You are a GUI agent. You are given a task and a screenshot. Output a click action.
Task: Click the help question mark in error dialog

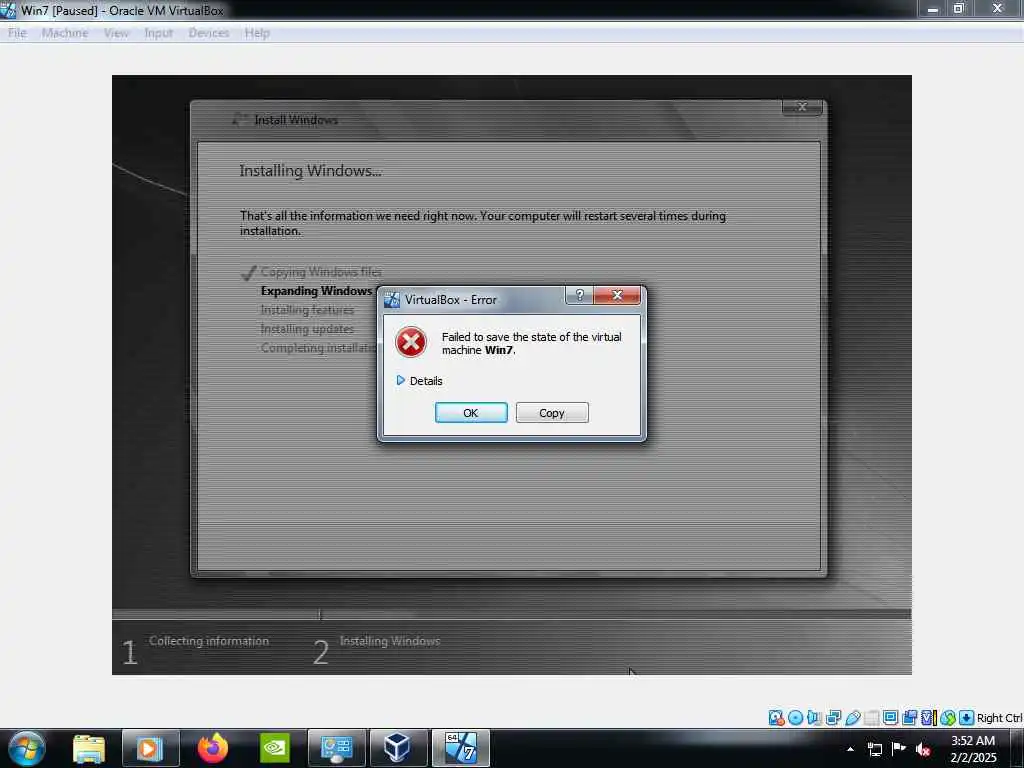click(x=579, y=295)
